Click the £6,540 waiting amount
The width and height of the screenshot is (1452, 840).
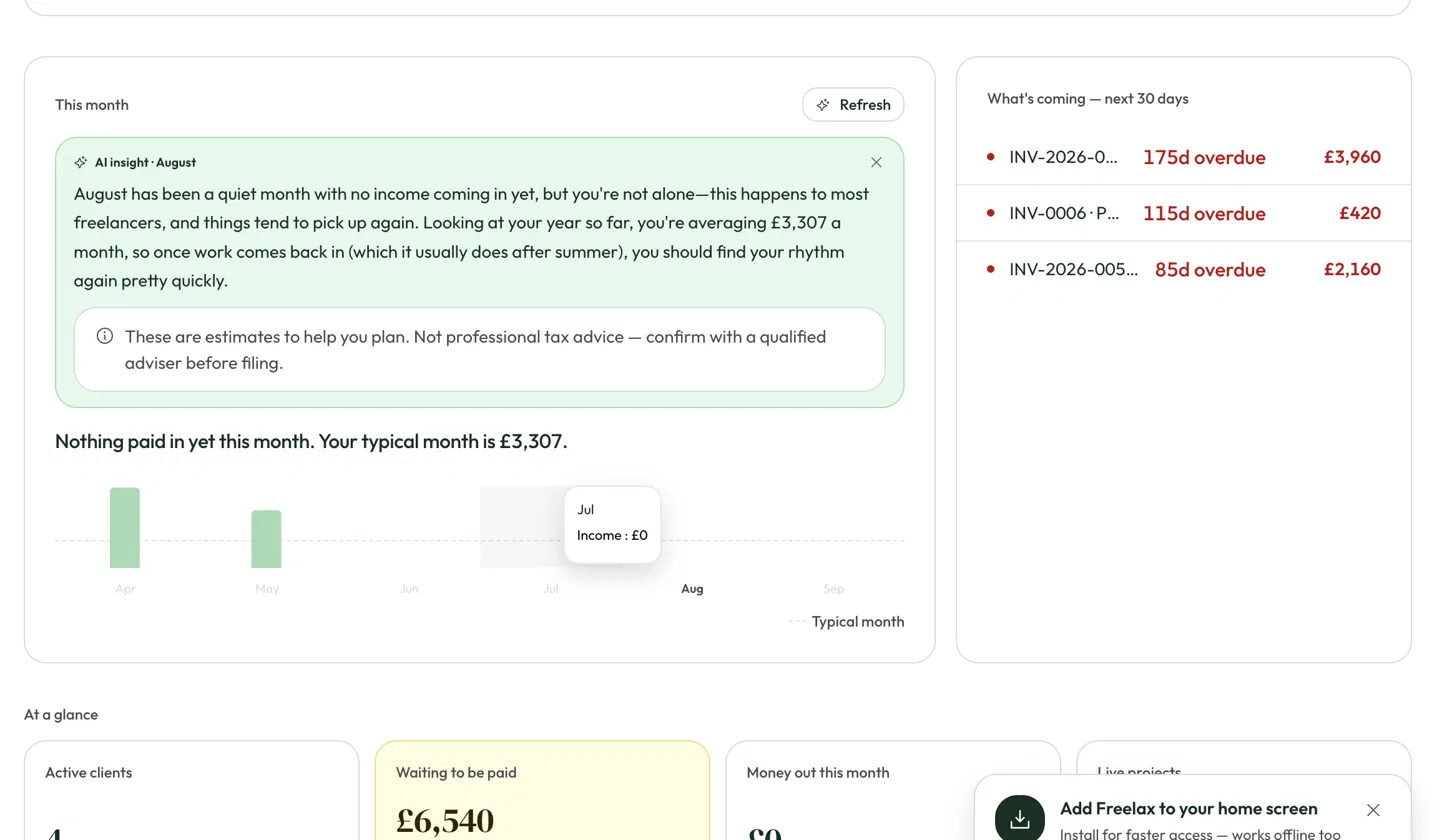point(445,821)
